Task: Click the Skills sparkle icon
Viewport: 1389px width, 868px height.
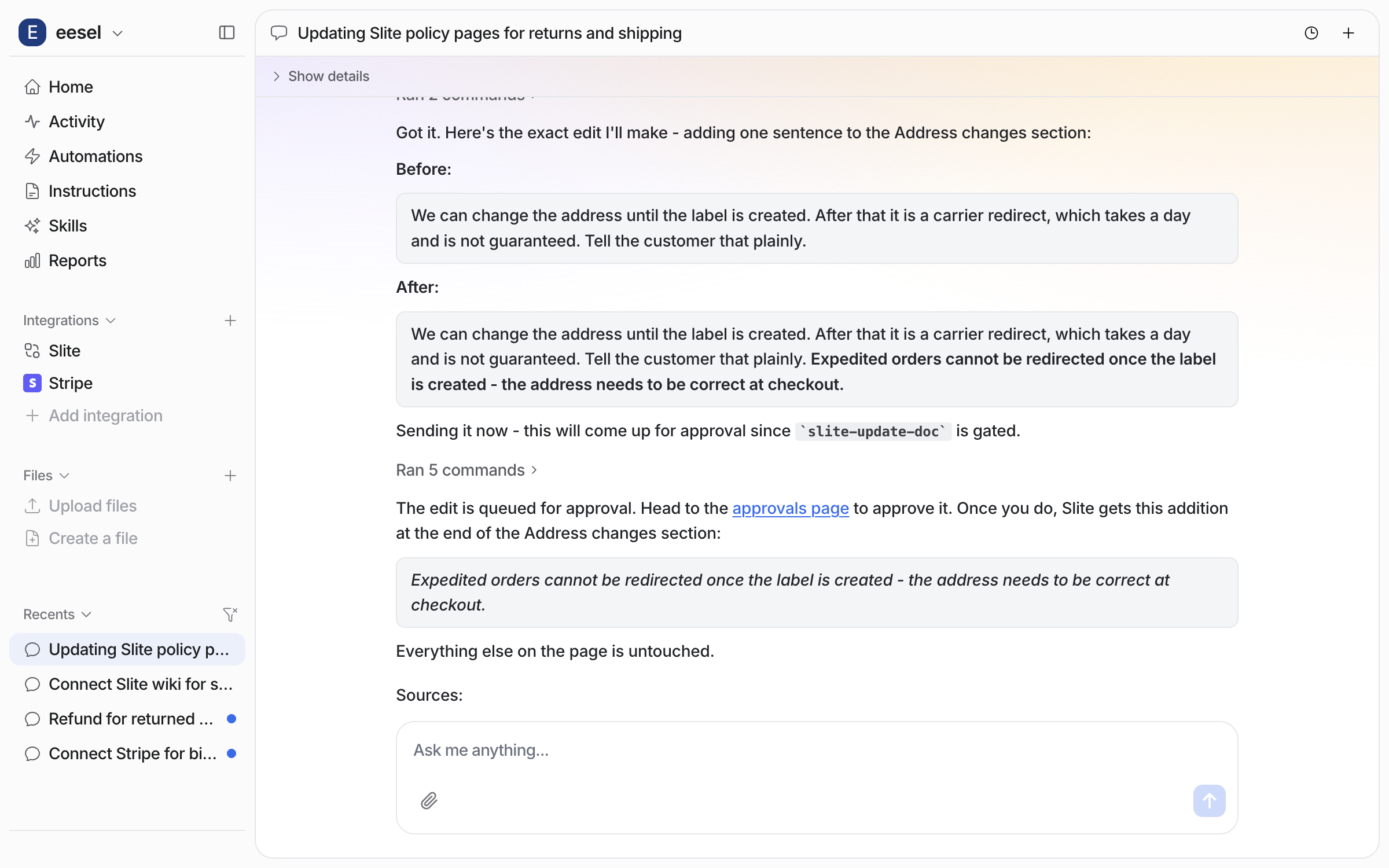Action: pyautogui.click(x=32, y=226)
